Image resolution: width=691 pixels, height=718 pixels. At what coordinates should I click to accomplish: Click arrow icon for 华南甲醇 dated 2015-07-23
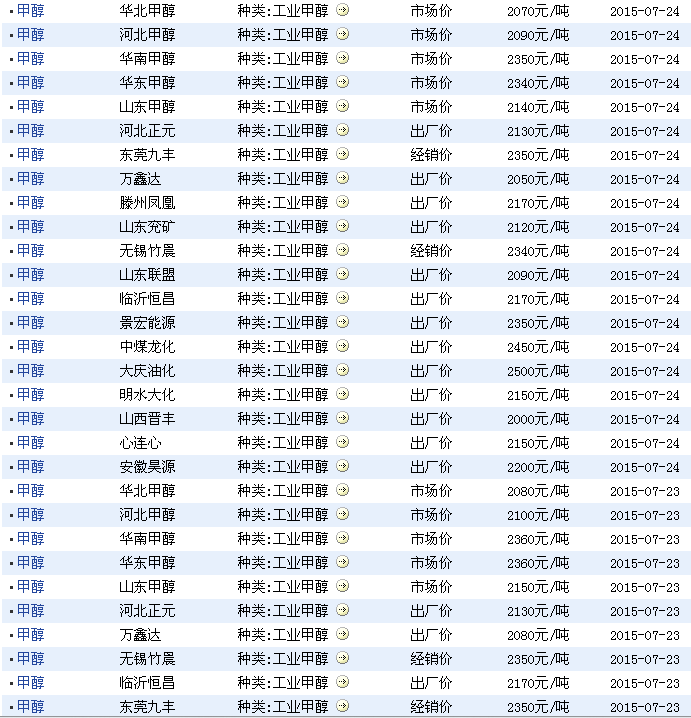tap(343, 538)
